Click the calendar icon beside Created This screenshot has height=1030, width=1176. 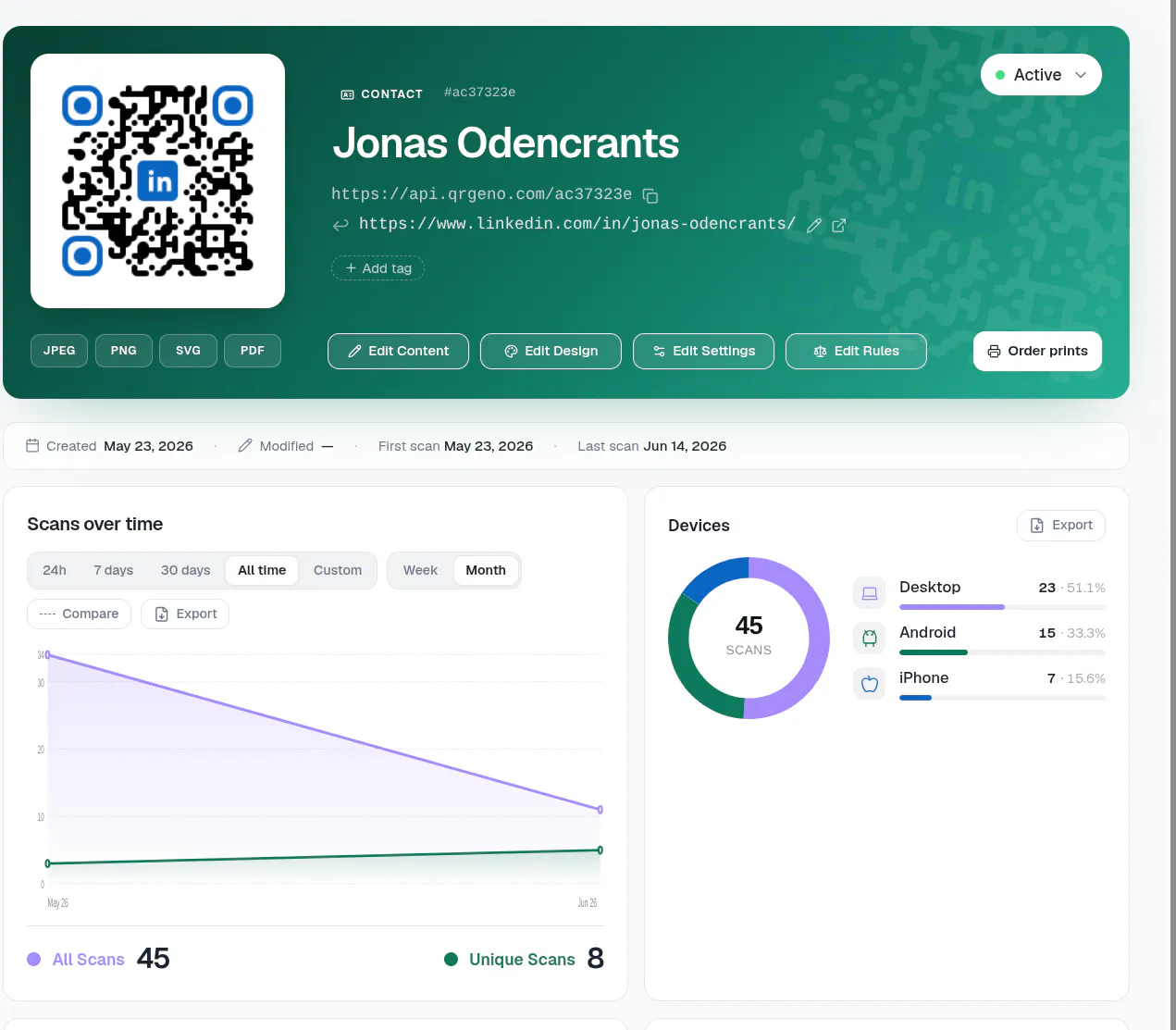pos(32,445)
